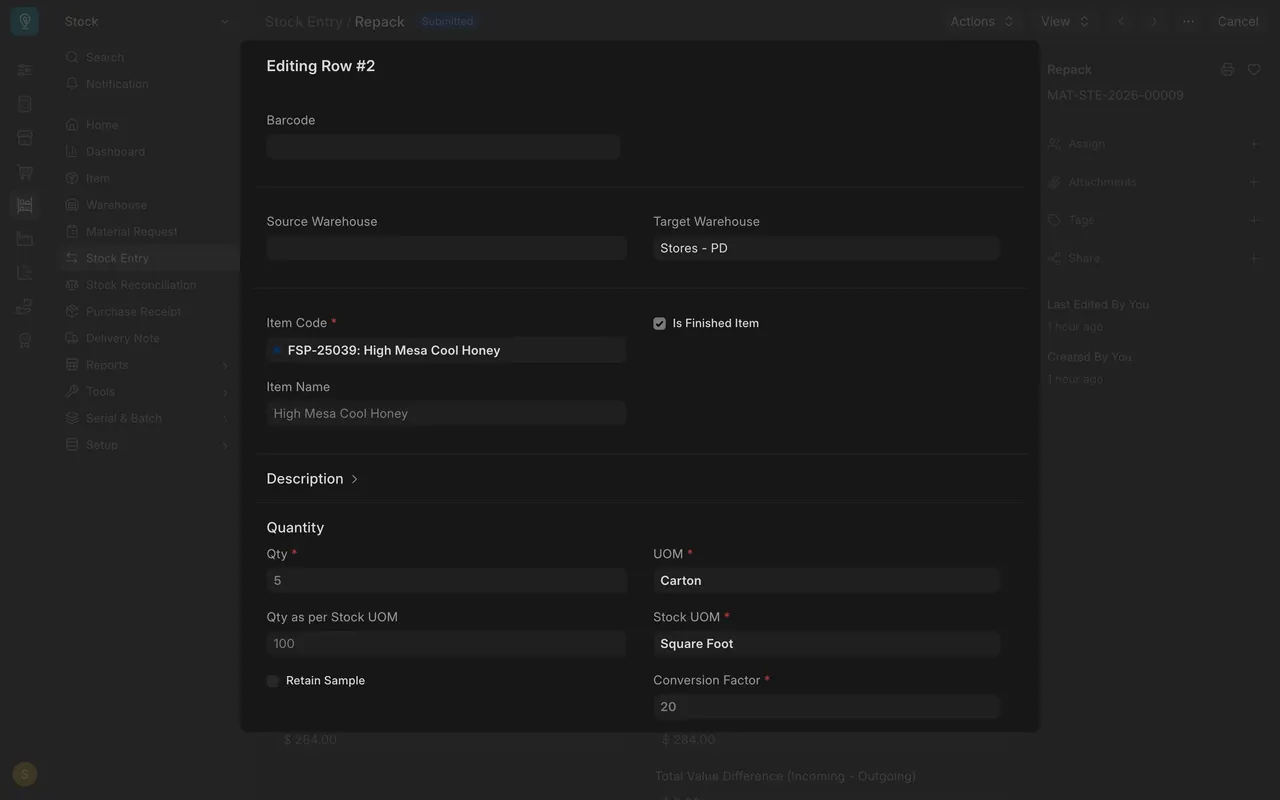
Task: Open the three-dots more menu in header
Action: tap(1188, 21)
